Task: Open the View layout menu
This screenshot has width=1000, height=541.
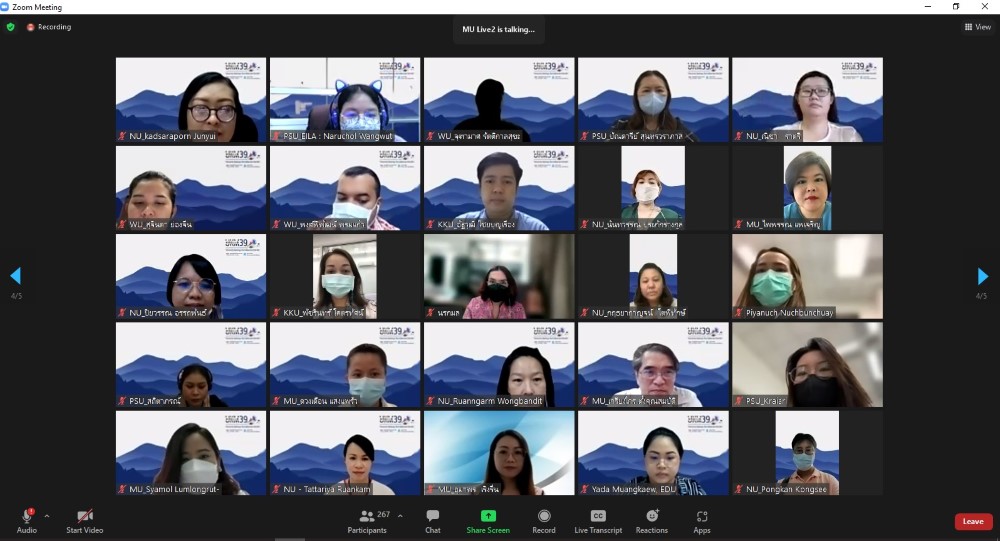Action: coord(977,27)
